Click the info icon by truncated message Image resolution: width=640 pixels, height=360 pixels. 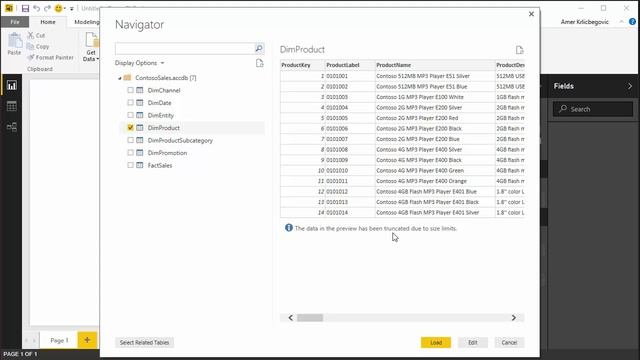[289, 228]
